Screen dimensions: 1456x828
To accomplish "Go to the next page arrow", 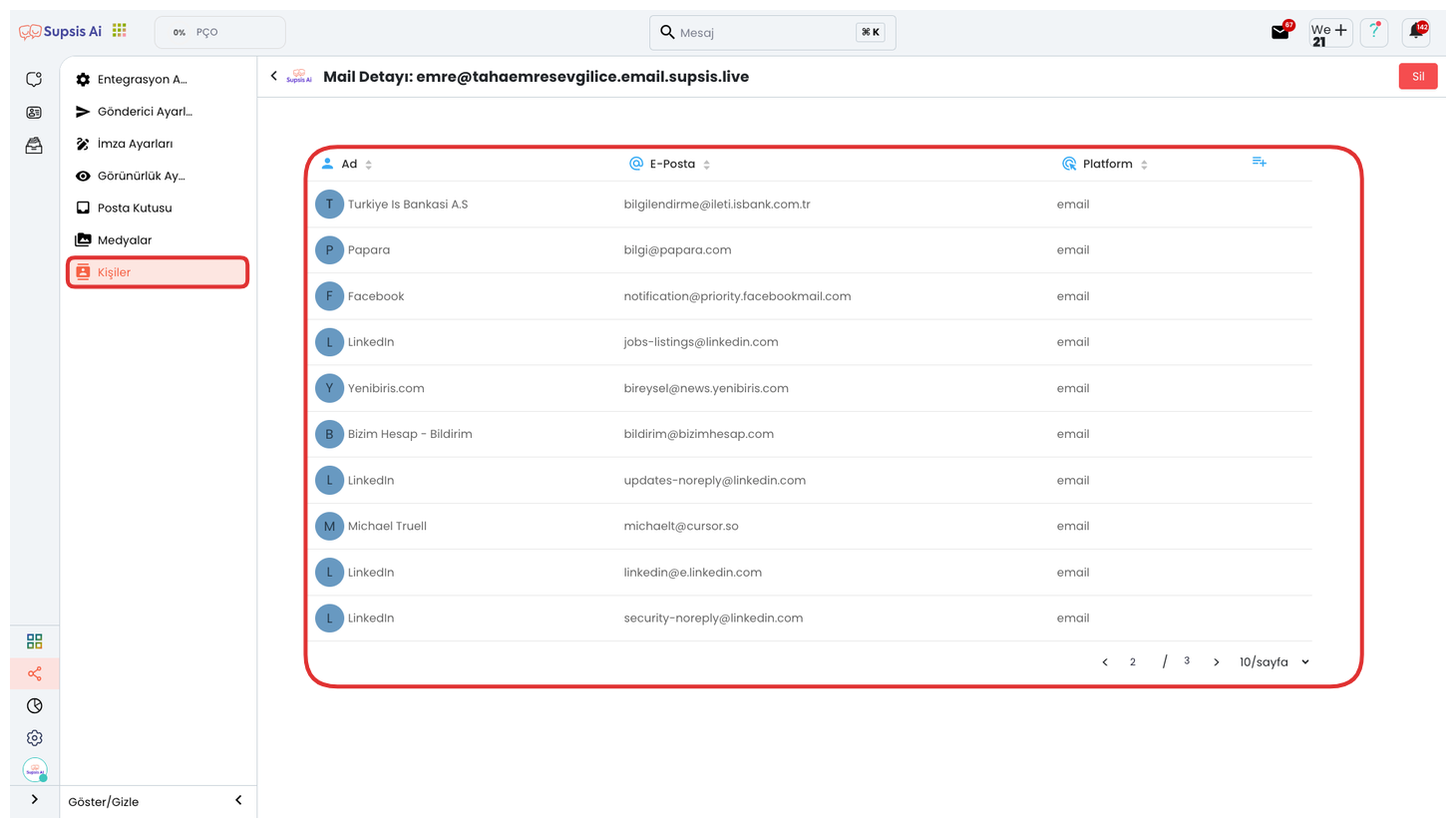I will [x=1217, y=662].
